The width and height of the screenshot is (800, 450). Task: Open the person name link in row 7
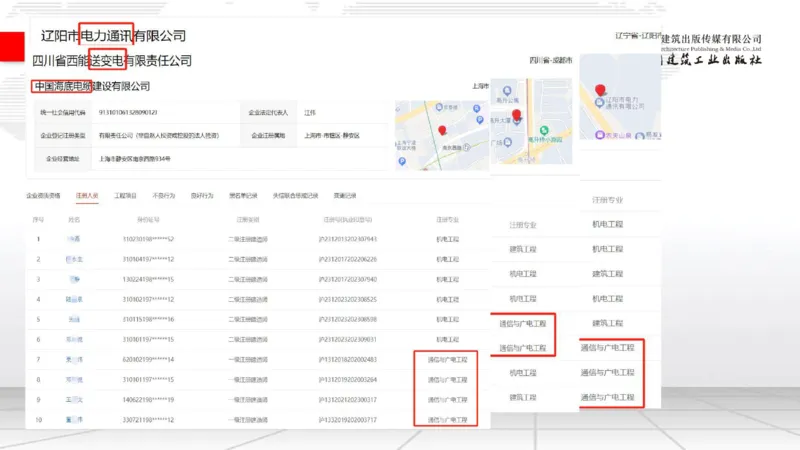(74, 360)
